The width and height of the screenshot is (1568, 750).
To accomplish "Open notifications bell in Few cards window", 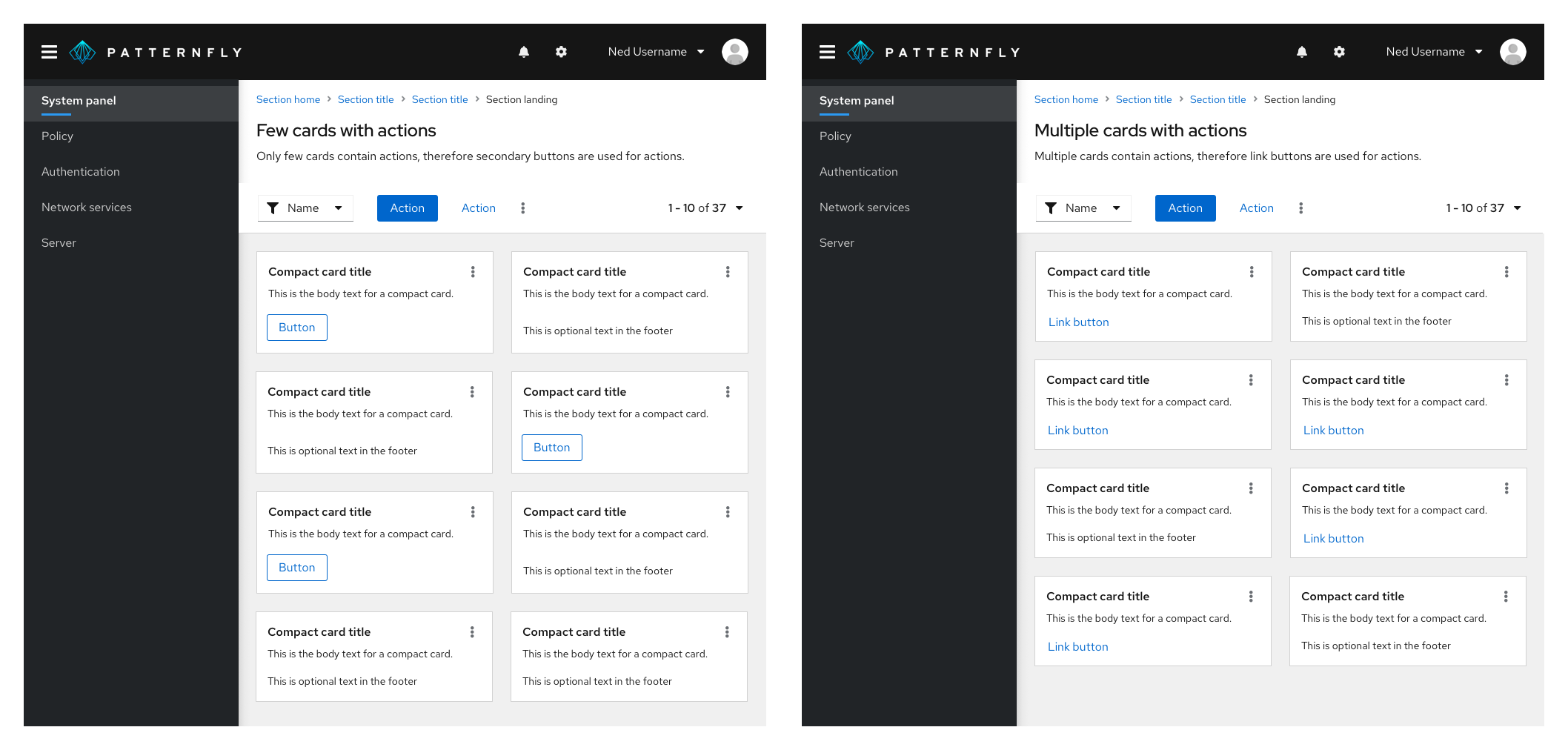I will [x=524, y=52].
